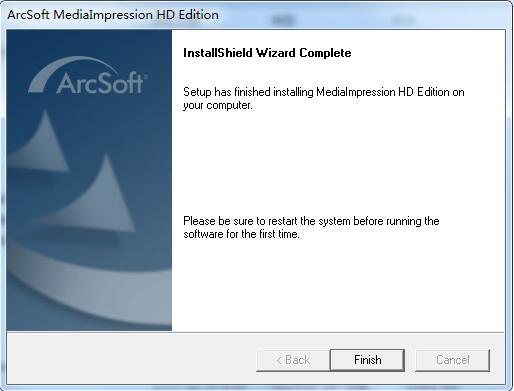Click the words your computer in the message
The image size is (514, 391).
pyautogui.click(x=217, y=106)
